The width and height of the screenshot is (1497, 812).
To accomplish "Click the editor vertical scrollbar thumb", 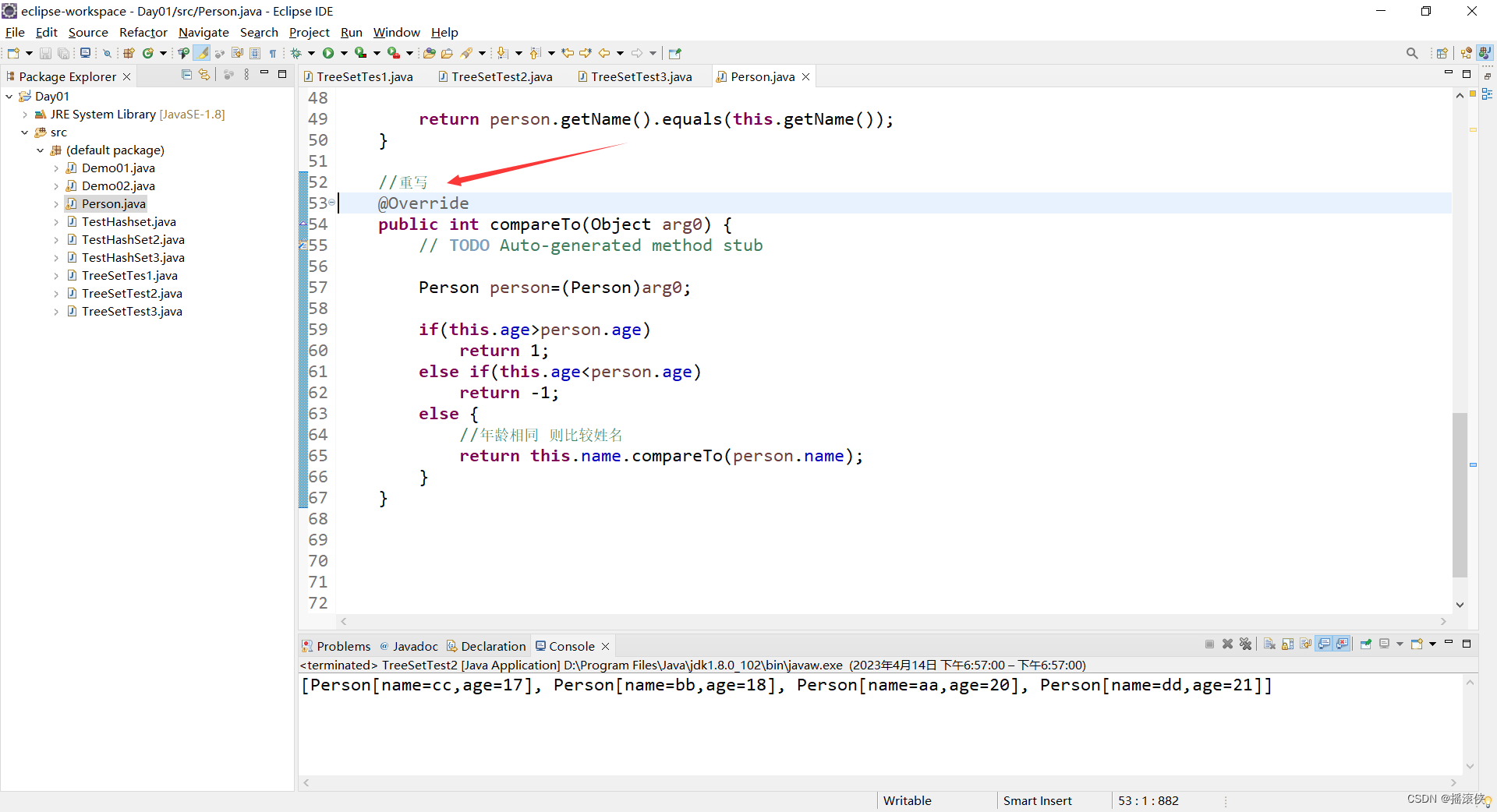I will pos(1460,495).
